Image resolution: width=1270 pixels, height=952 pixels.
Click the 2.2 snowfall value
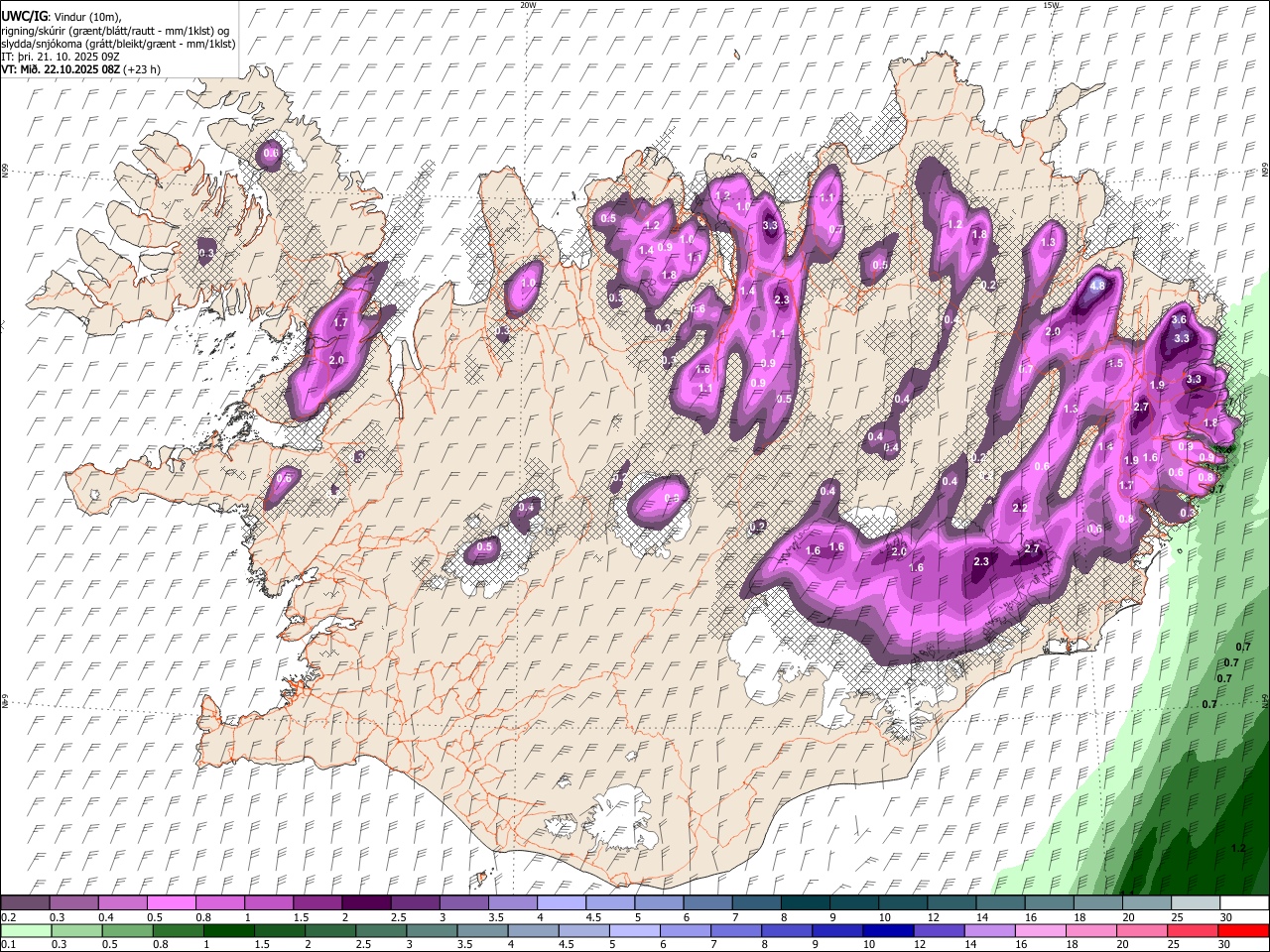coord(1020,508)
